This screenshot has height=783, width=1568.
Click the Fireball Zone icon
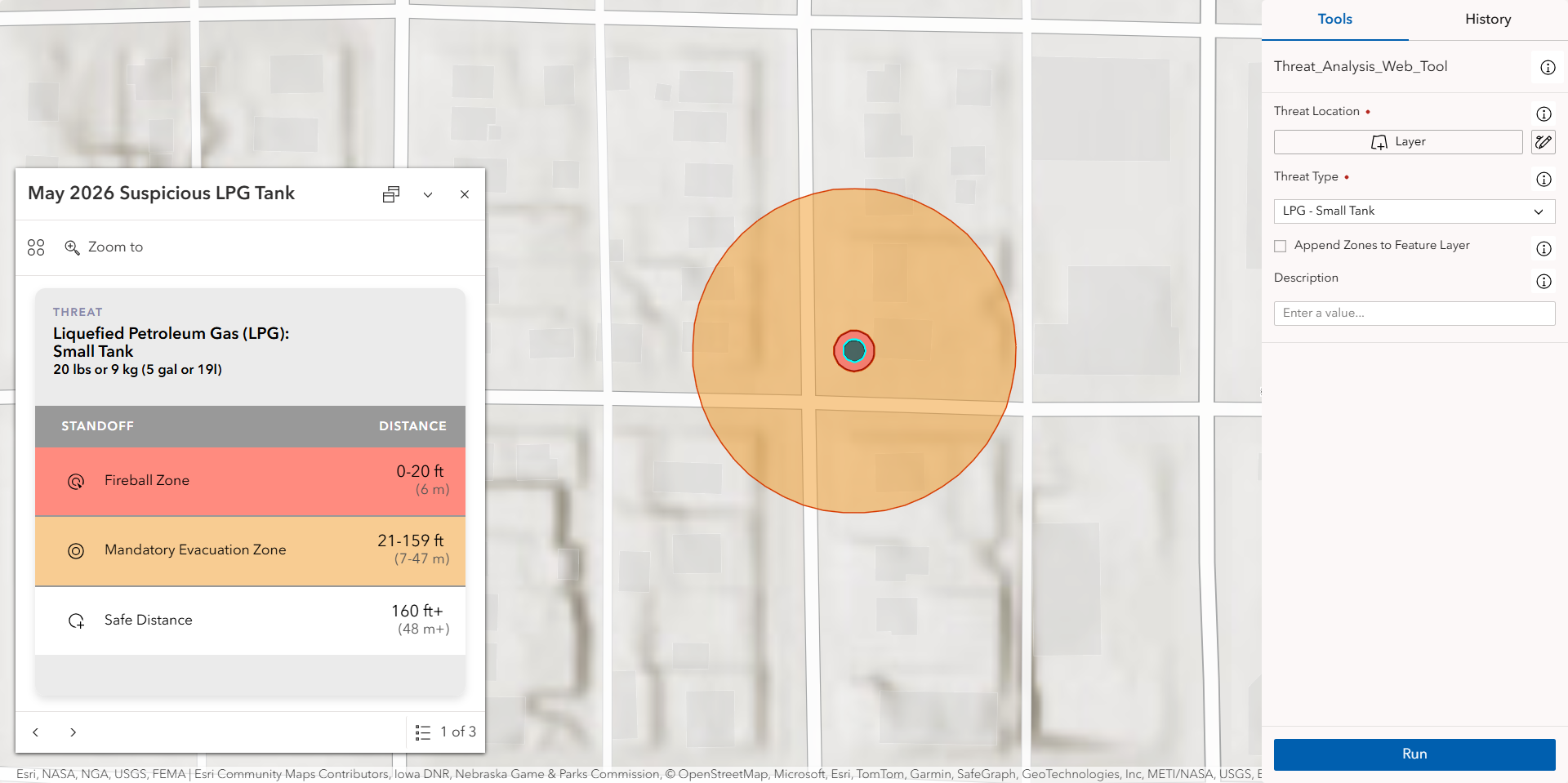pyautogui.click(x=76, y=482)
